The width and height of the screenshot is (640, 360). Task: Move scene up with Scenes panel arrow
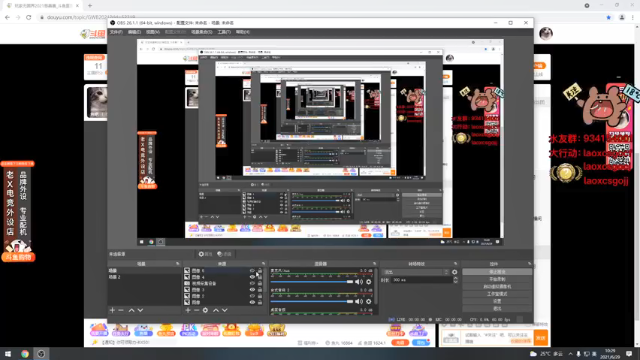[x=131, y=310]
